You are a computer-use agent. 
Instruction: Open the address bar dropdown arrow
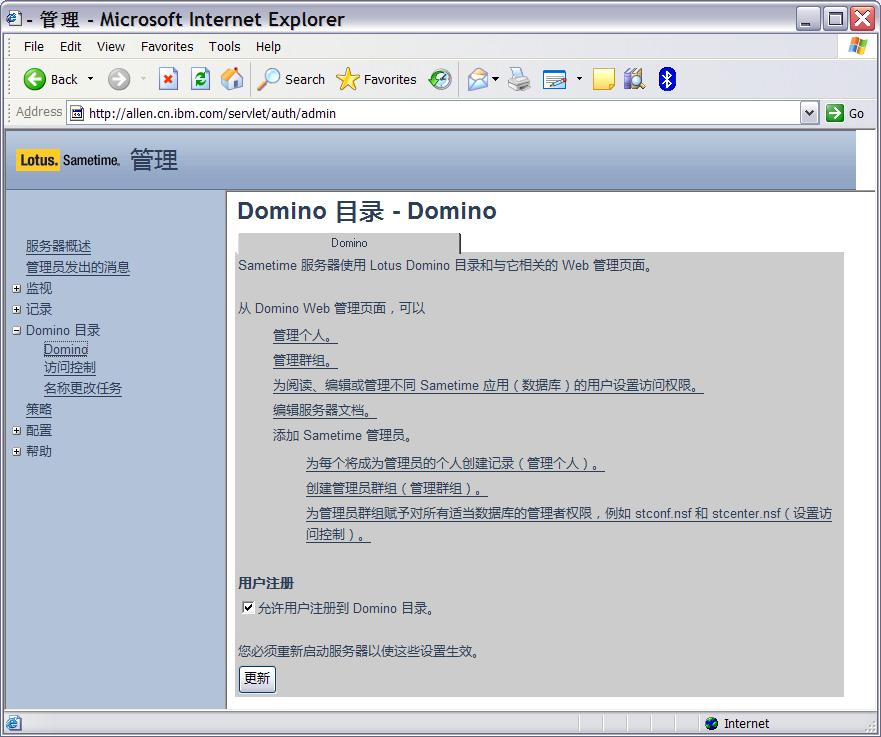click(809, 113)
